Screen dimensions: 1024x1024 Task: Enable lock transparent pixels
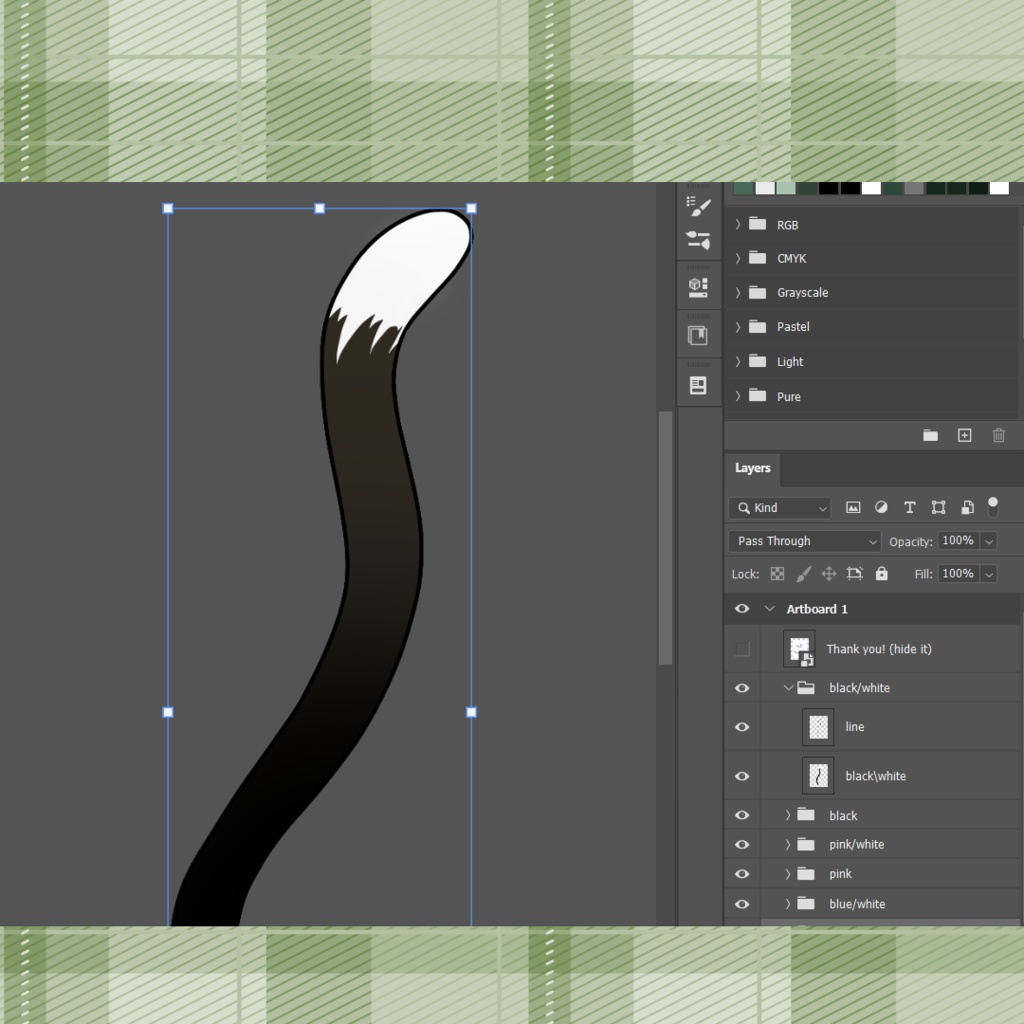point(777,573)
